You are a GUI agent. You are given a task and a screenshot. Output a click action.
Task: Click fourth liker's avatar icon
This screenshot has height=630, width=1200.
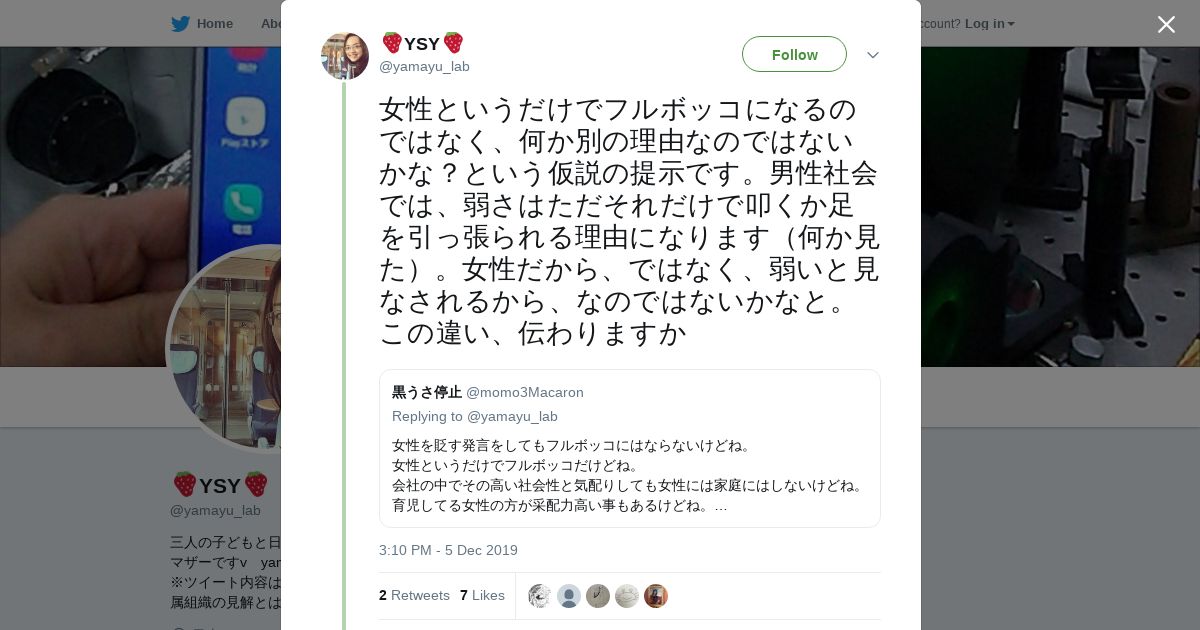click(x=627, y=596)
